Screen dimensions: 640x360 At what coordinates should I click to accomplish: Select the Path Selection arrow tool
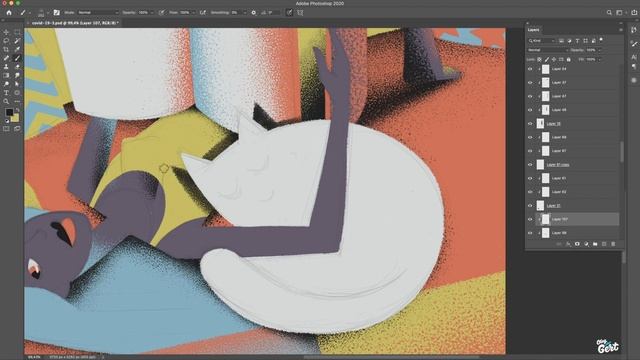[x=17, y=84]
